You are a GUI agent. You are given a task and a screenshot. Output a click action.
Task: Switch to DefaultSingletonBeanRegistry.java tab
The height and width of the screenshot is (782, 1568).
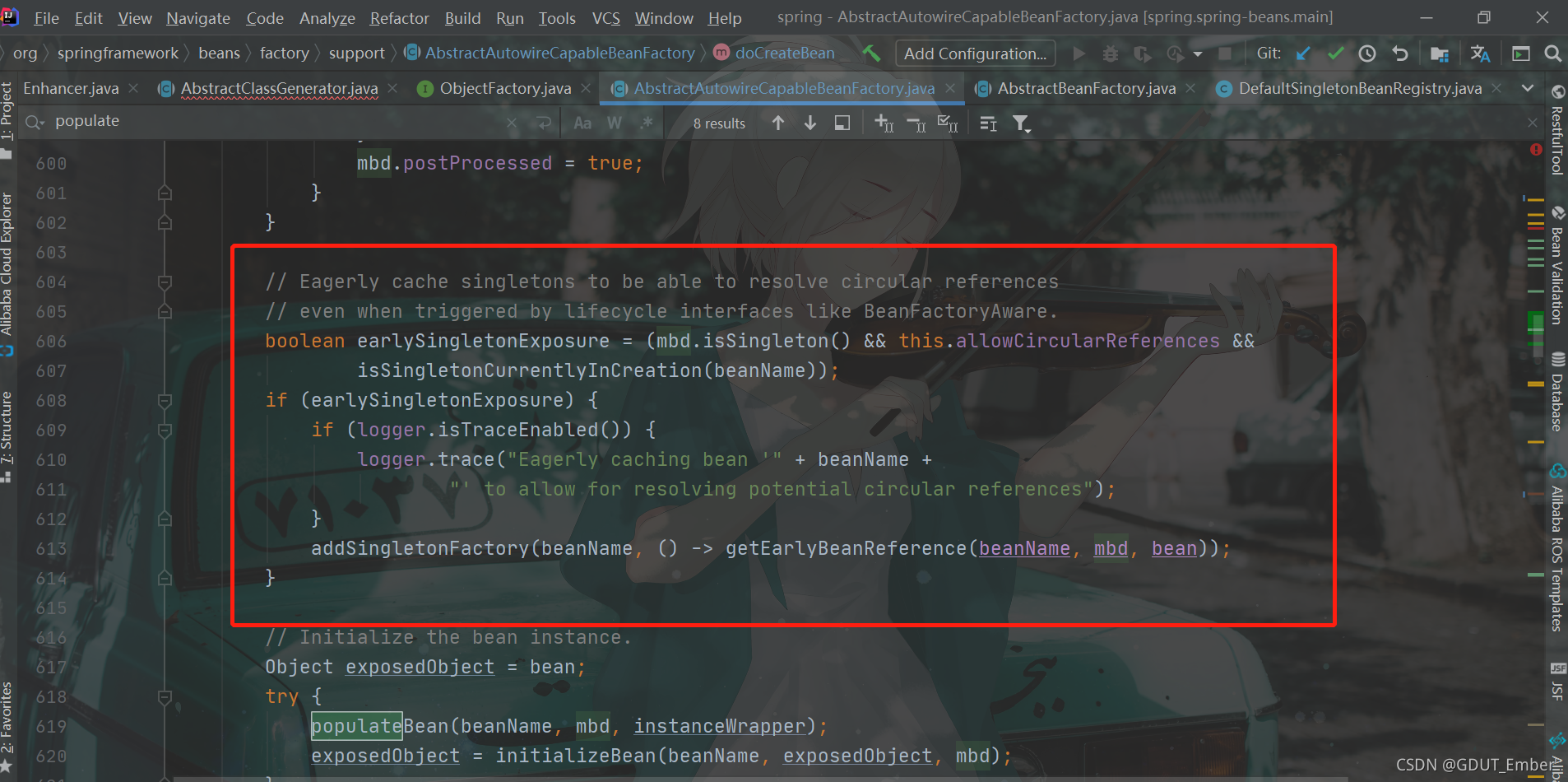[x=1360, y=88]
